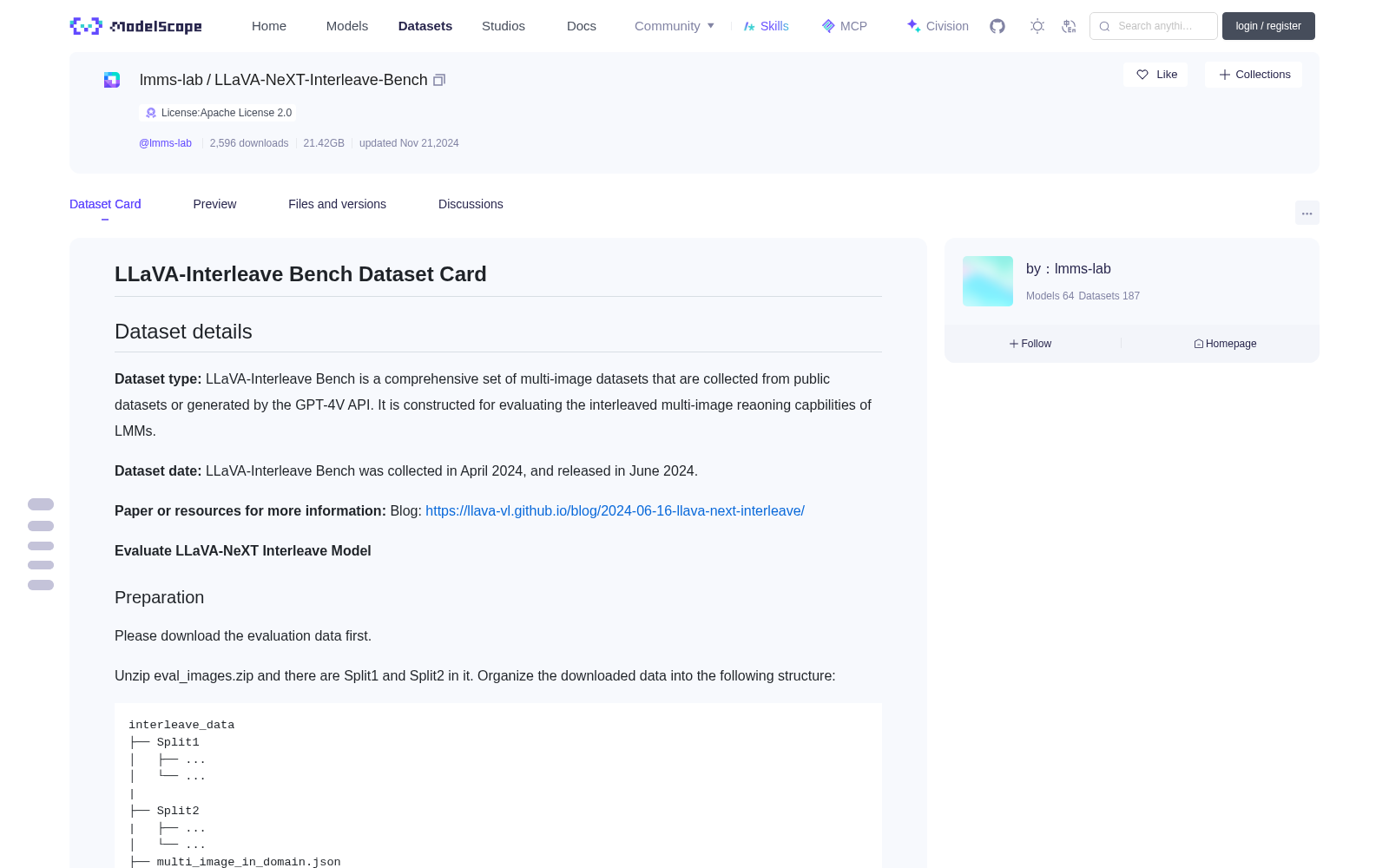This screenshot has height=868, width=1389.
Task: Switch to Files and versions tab
Action: tap(337, 204)
